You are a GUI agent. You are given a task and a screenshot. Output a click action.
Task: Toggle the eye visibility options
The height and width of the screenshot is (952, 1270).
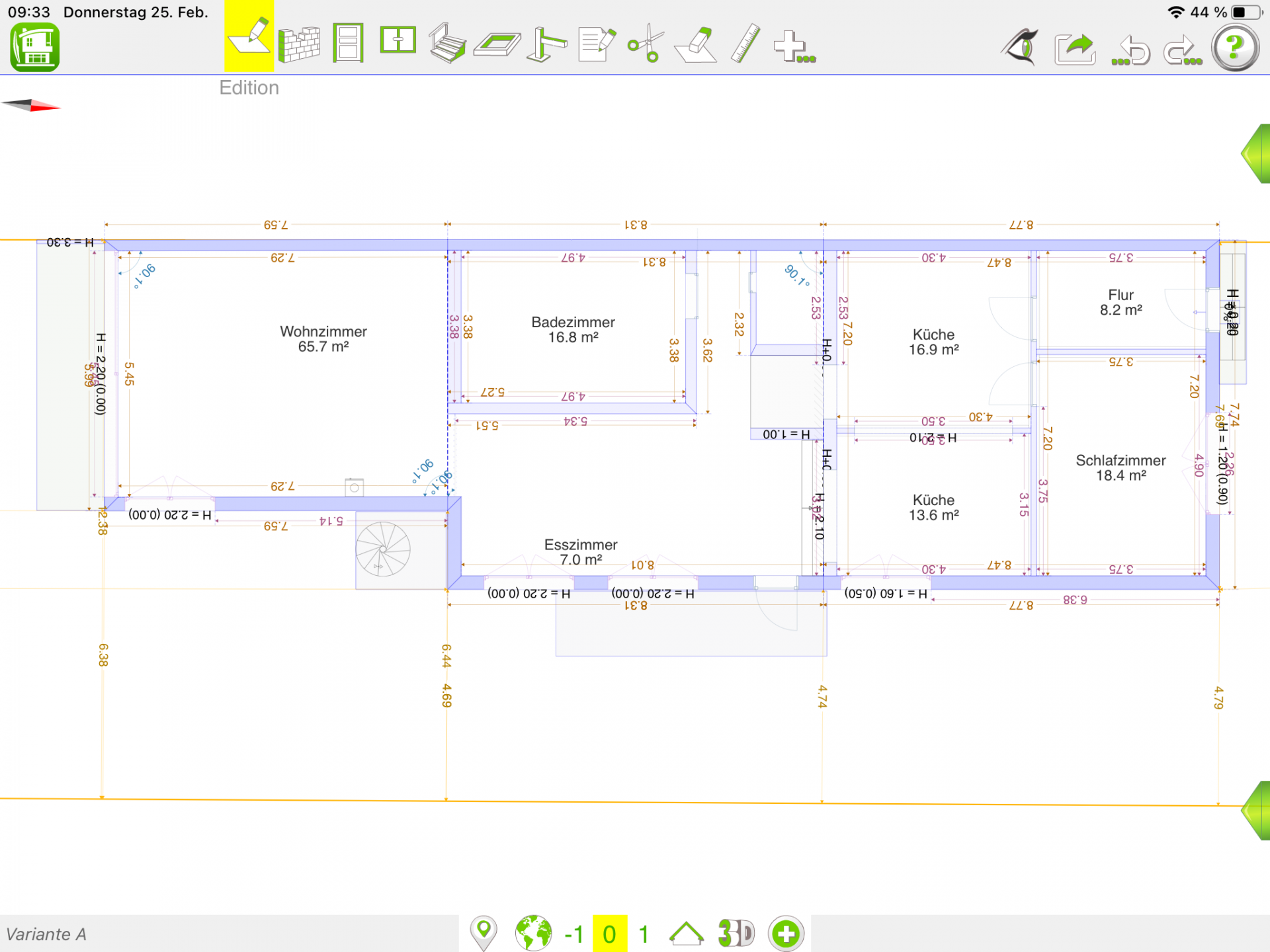1021,47
